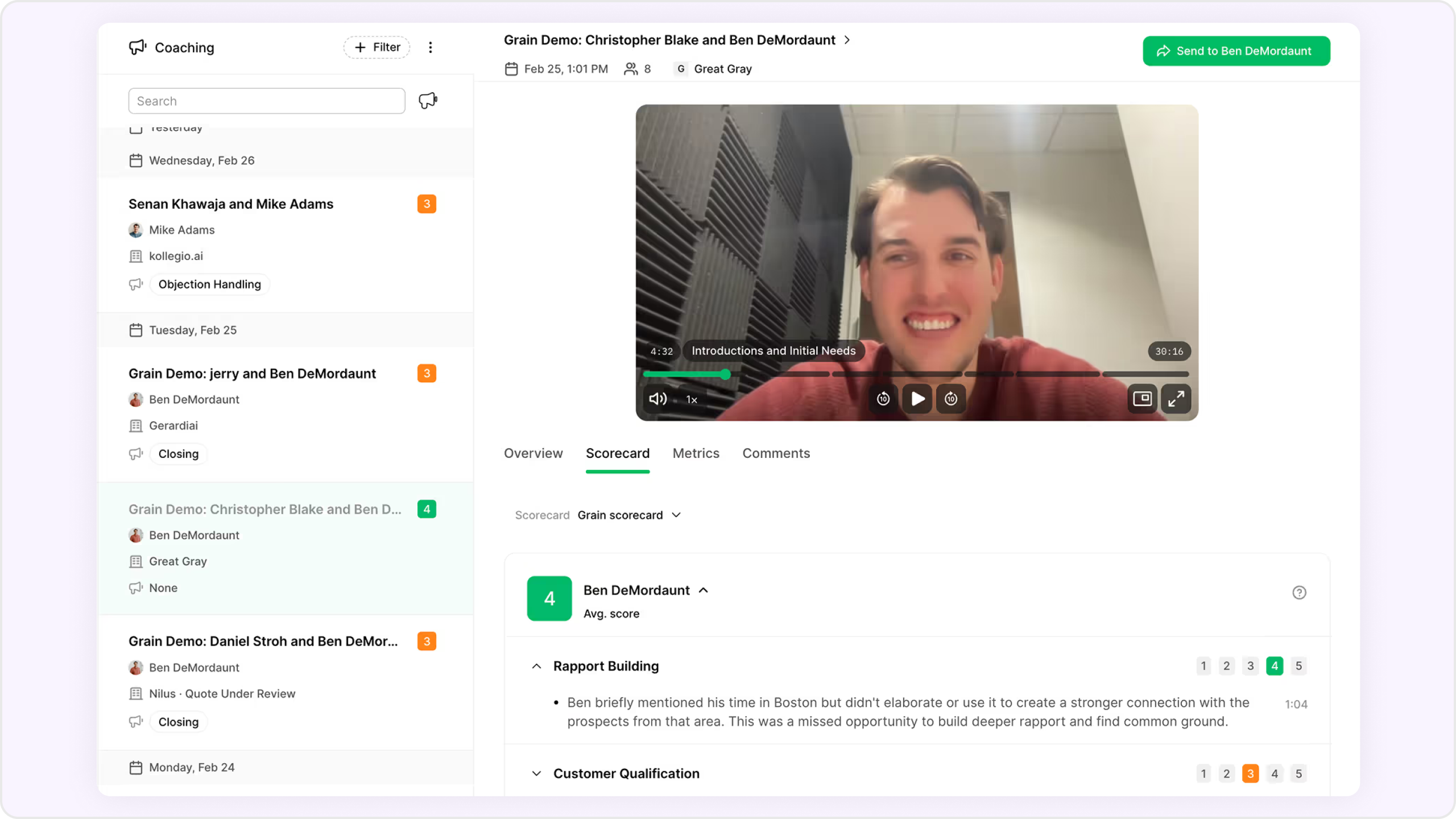Click the video play button
This screenshot has width=1456, height=819.
tap(917, 399)
